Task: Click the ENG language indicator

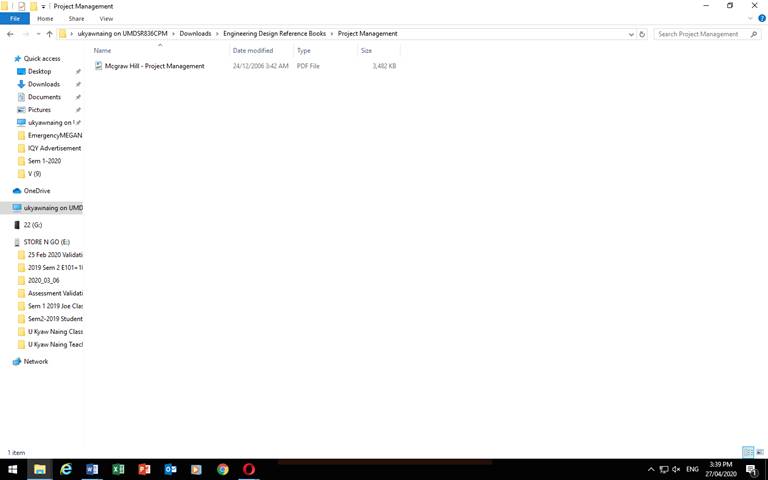Action: point(692,469)
